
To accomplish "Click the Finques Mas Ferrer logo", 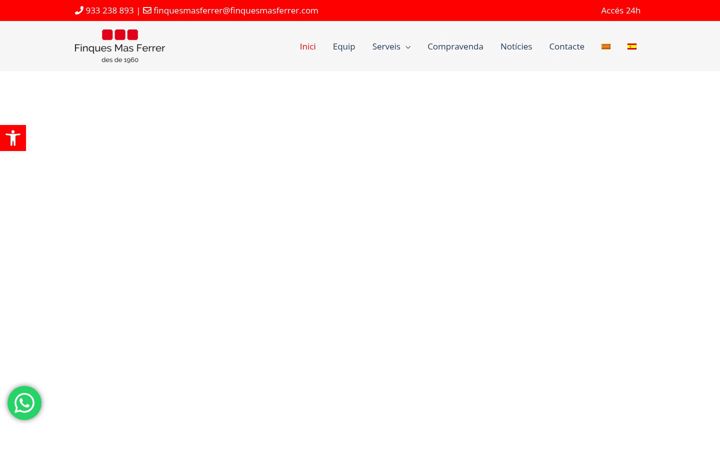I will coord(119,46).
